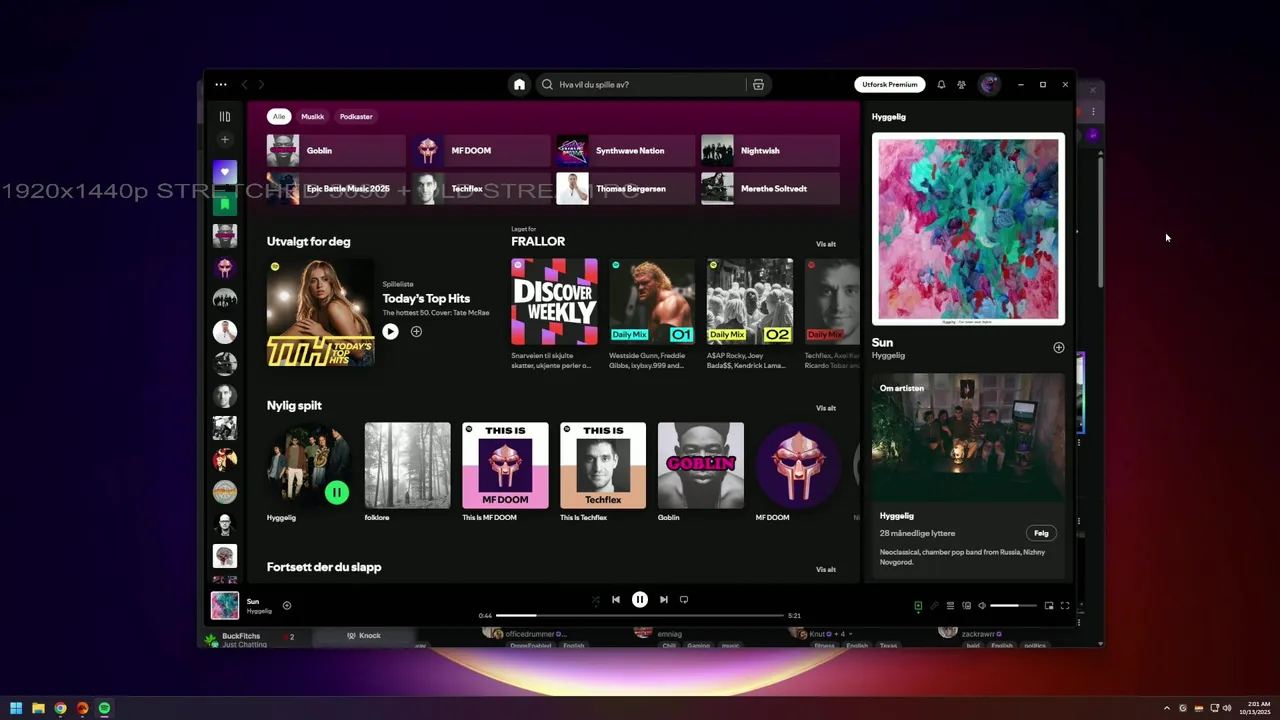
Task: Click the search field Hva vil du spille av
Action: (640, 85)
